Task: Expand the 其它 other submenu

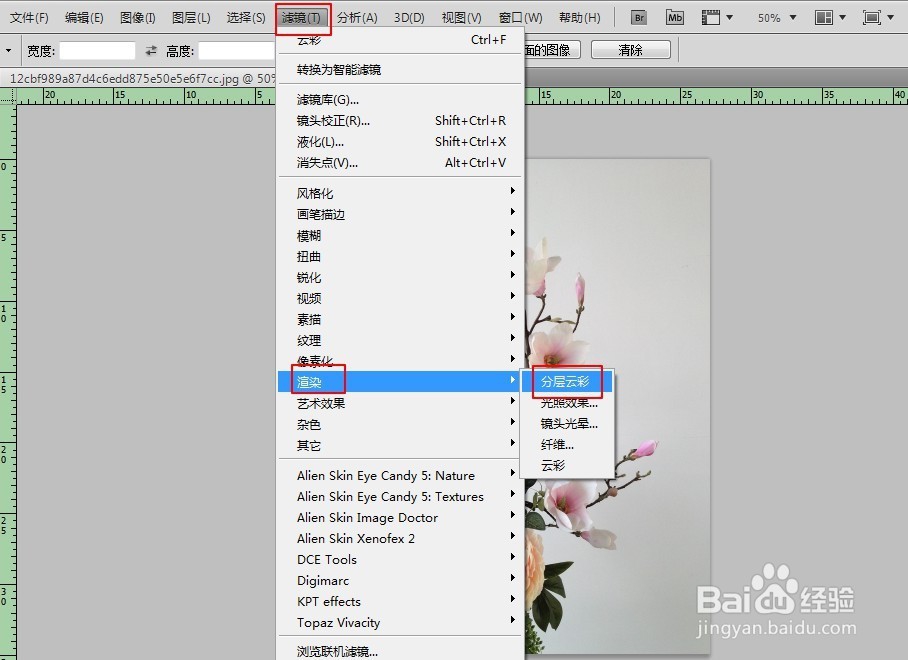Action: [x=400, y=445]
